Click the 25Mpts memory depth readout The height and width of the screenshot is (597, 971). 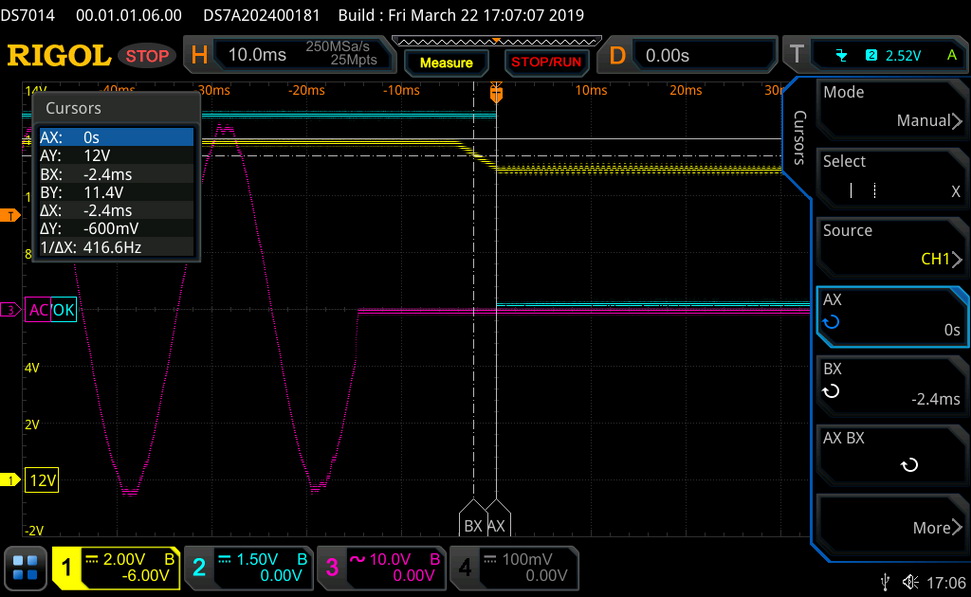(354, 60)
